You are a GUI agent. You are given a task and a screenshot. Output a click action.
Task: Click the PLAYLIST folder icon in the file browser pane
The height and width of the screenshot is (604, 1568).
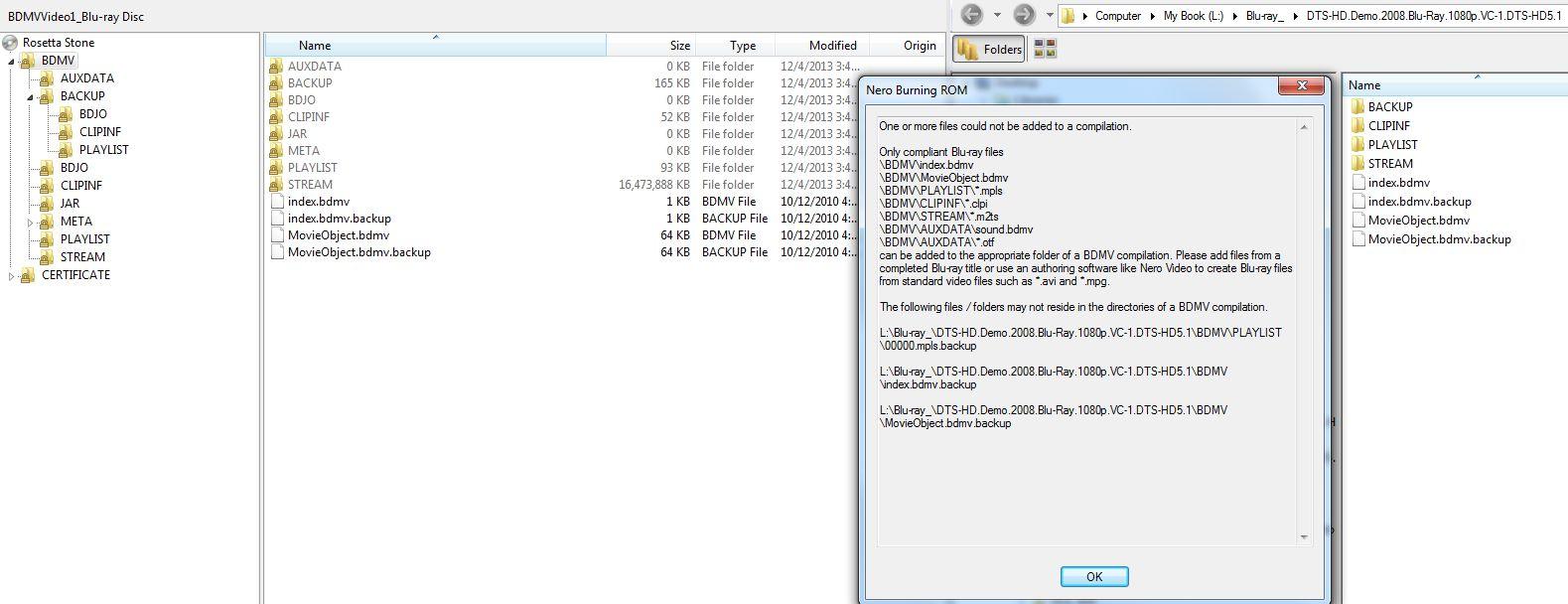1357,145
